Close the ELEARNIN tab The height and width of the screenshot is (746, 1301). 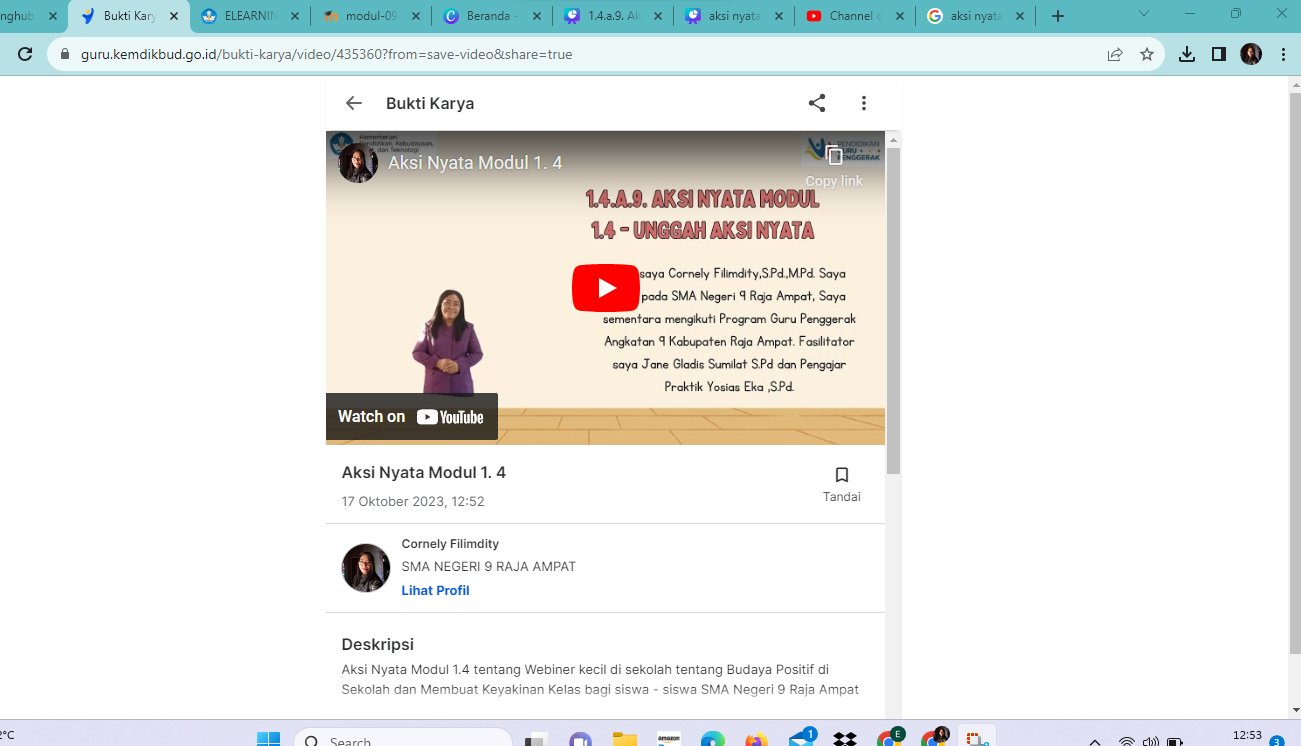pyautogui.click(x=294, y=16)
